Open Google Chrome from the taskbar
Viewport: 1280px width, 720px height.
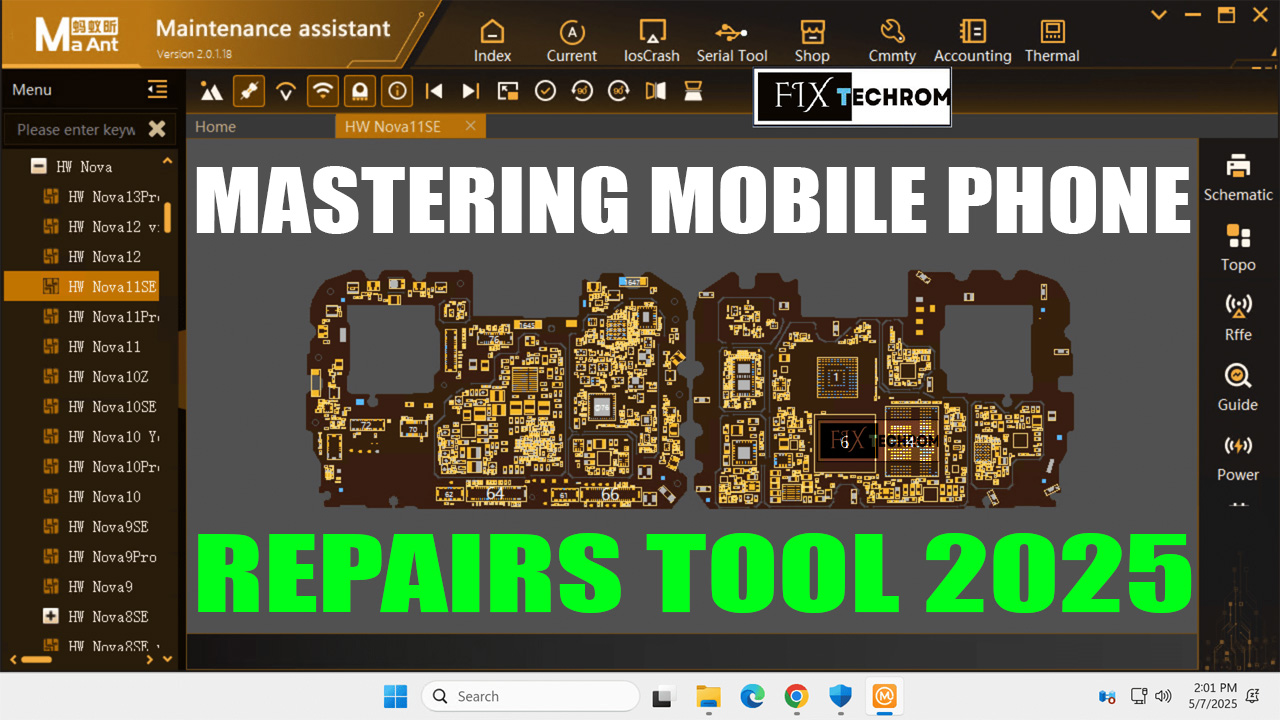796,696
